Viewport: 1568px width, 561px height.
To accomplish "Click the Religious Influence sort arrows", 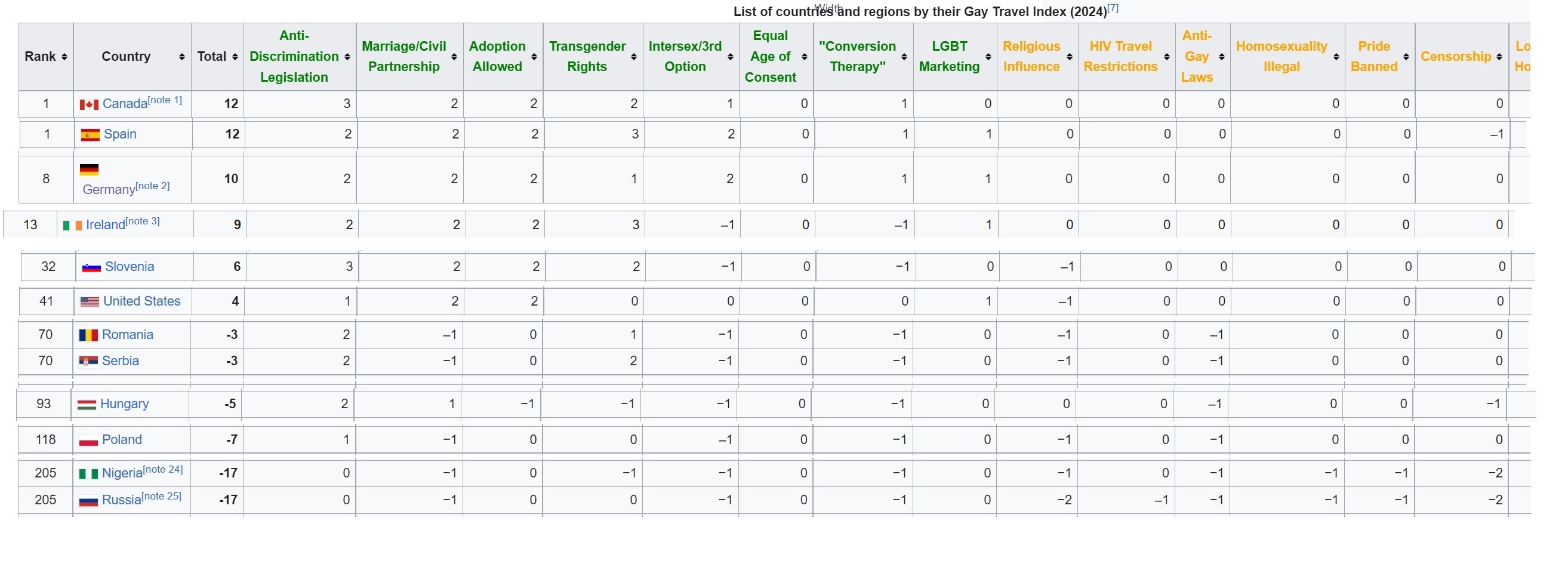I will 1069,57.
